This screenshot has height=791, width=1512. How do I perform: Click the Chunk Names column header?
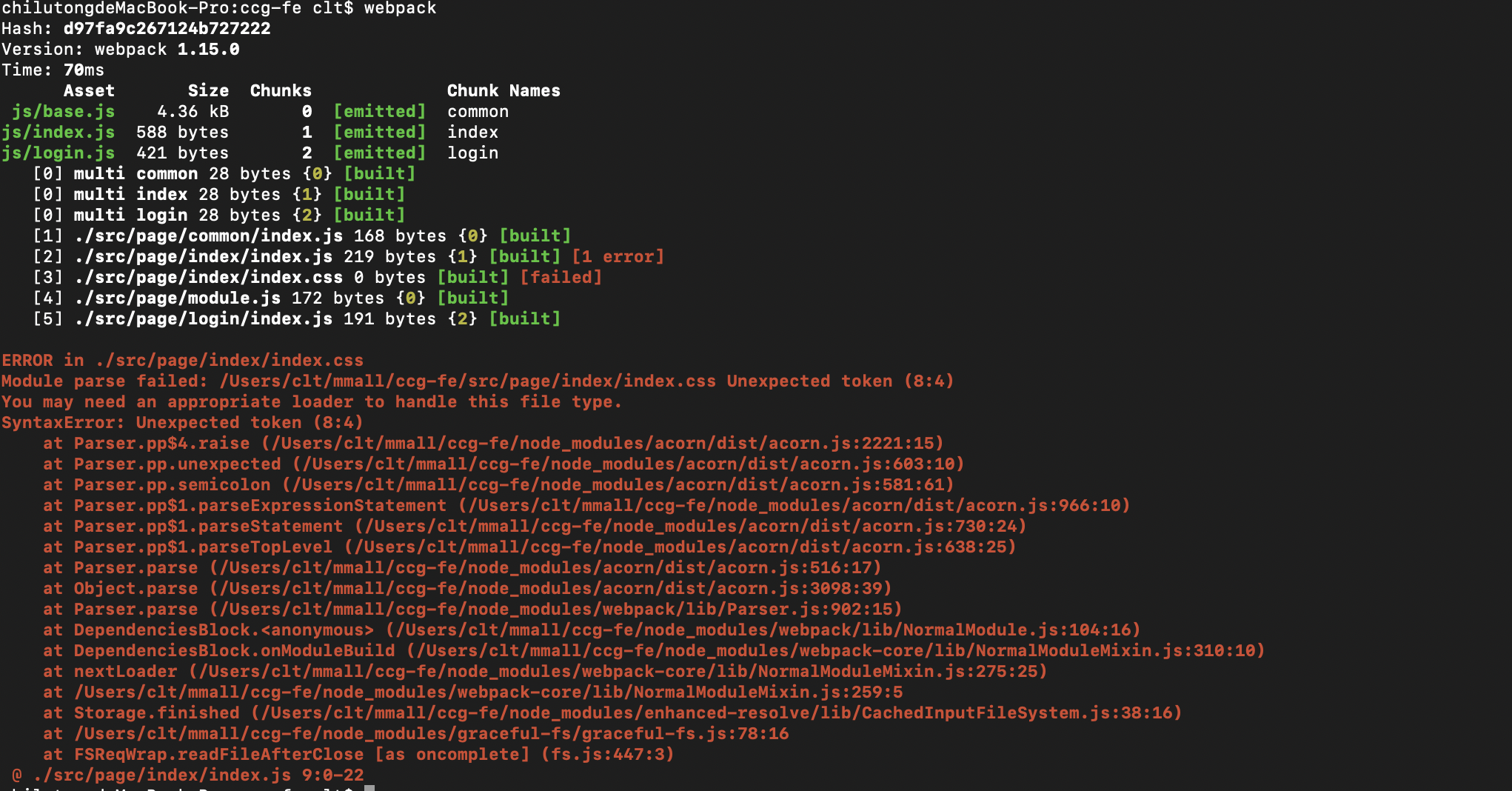[504, 90]
